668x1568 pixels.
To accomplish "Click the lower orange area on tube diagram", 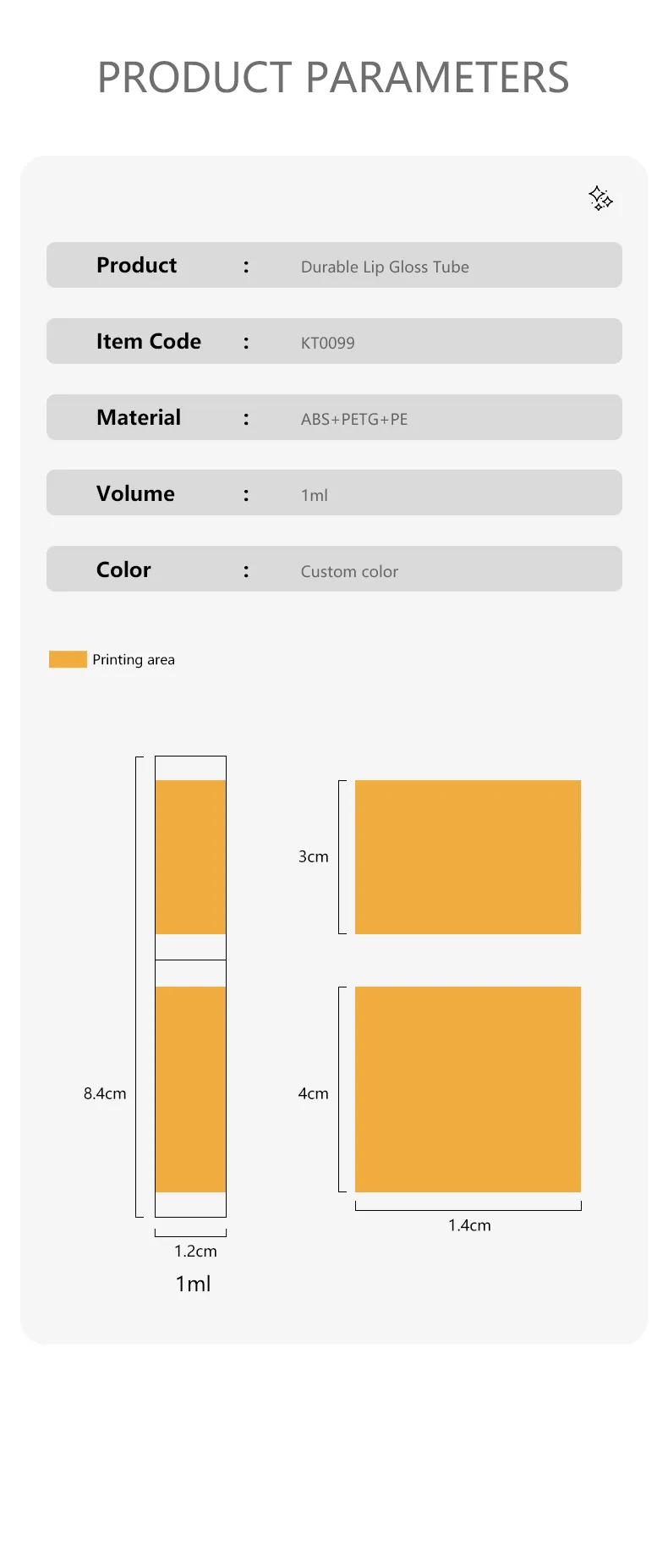I will (190, 1089).
